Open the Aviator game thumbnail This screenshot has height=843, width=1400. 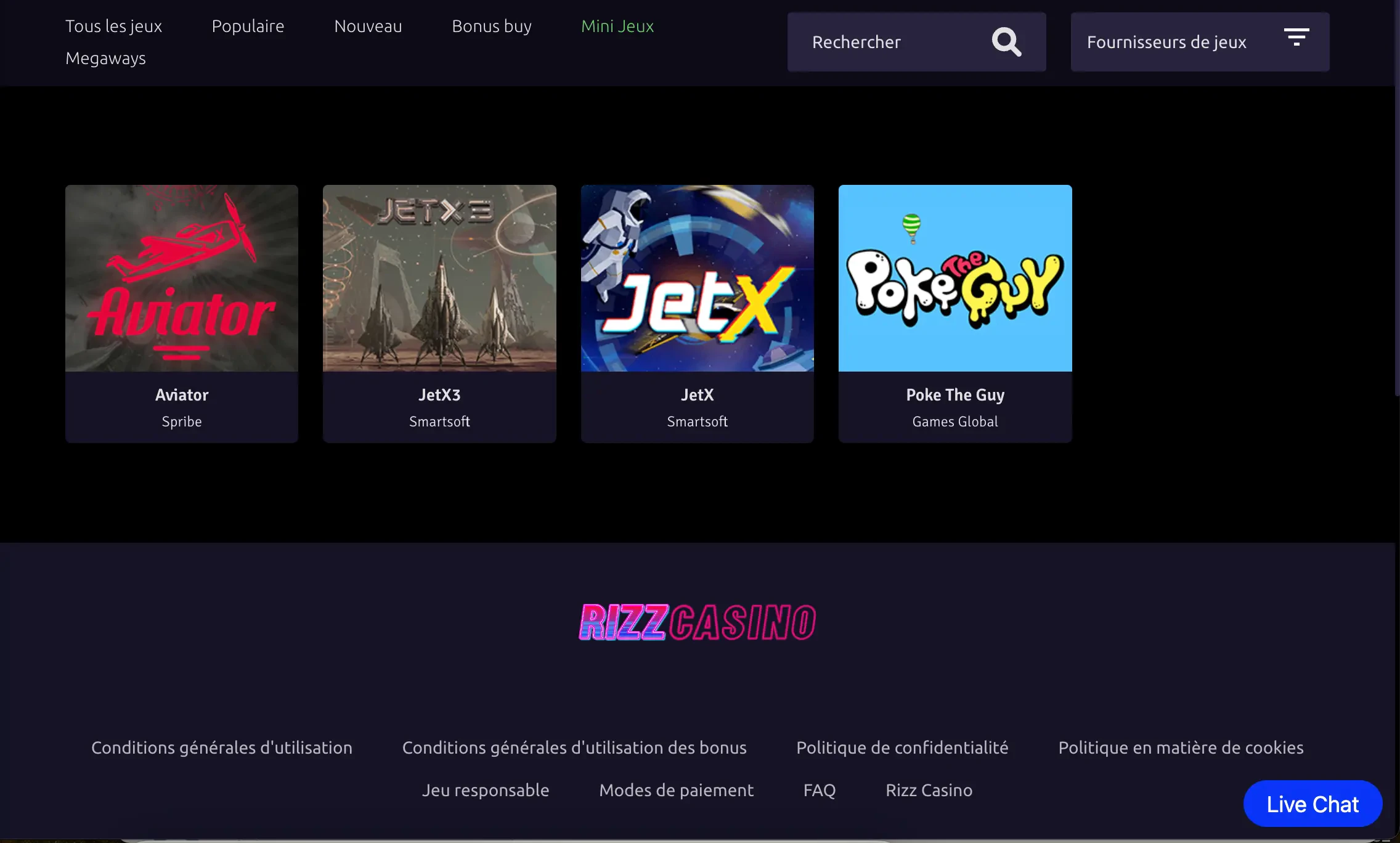click(x=182, y=278)
